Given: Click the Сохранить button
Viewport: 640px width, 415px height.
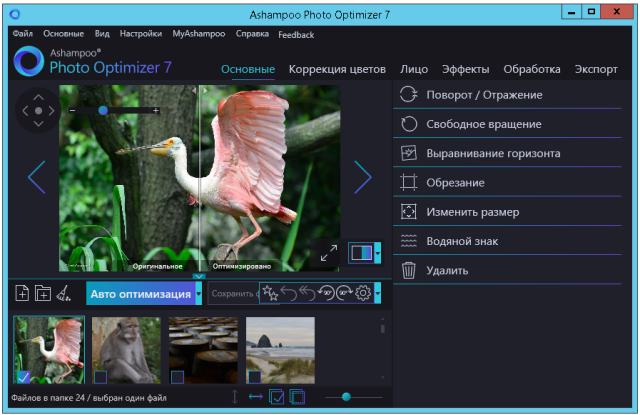Looking at the screenshot, I should tap(233, 293).
